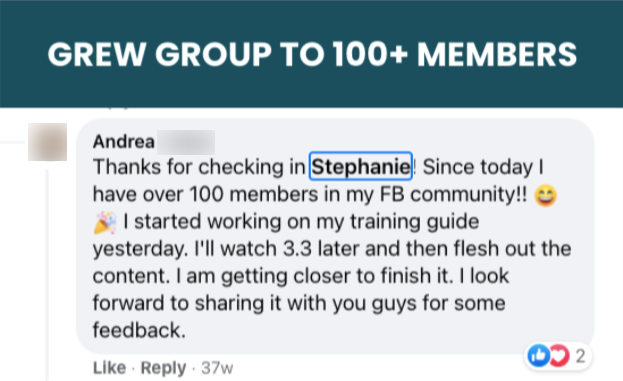
Task: Click the GREW GROUP TO 100+ MEMBERS heading
Action: pyautogui.click(x=312, y=54)
